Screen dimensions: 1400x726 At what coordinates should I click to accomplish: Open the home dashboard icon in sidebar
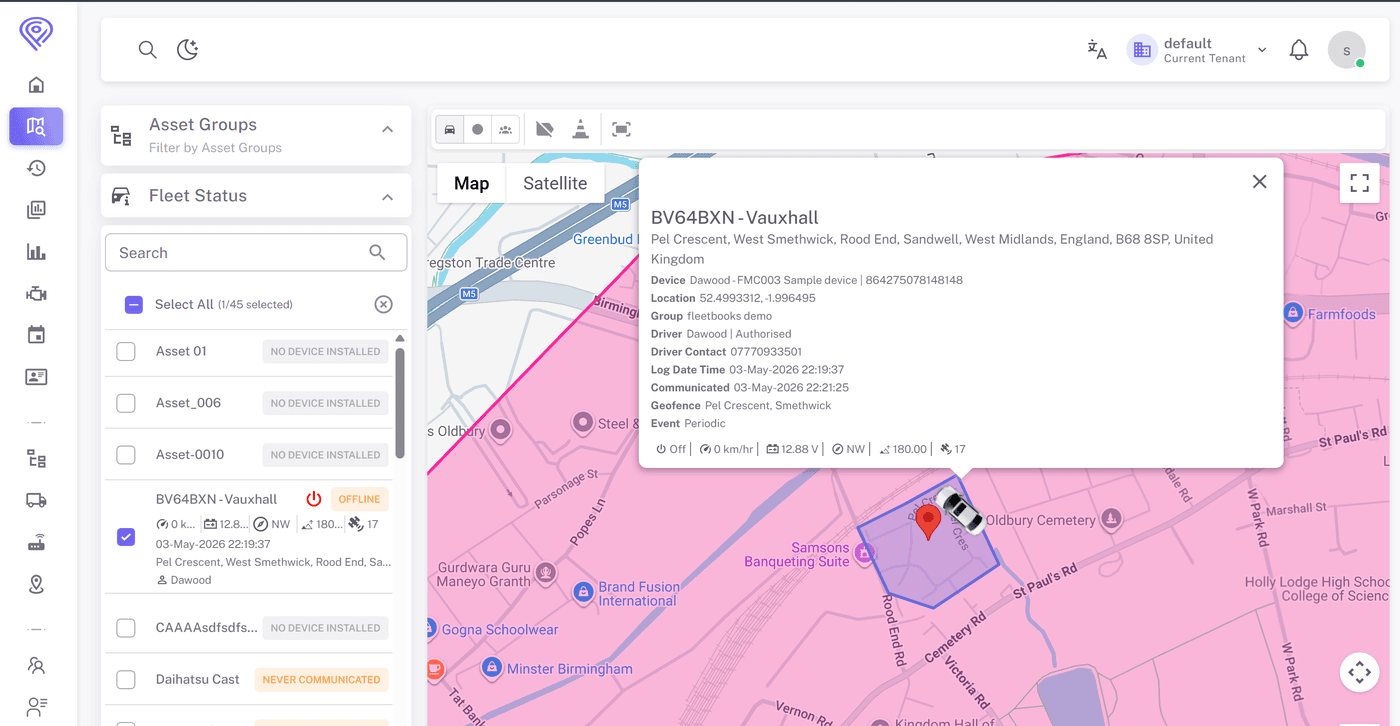[37, 85]
